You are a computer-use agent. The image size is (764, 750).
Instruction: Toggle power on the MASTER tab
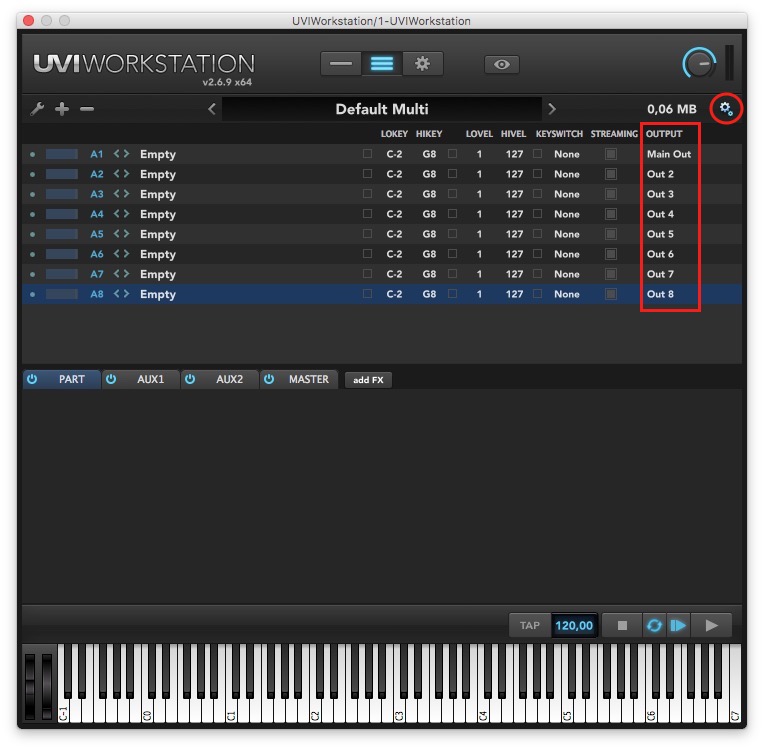269,379
